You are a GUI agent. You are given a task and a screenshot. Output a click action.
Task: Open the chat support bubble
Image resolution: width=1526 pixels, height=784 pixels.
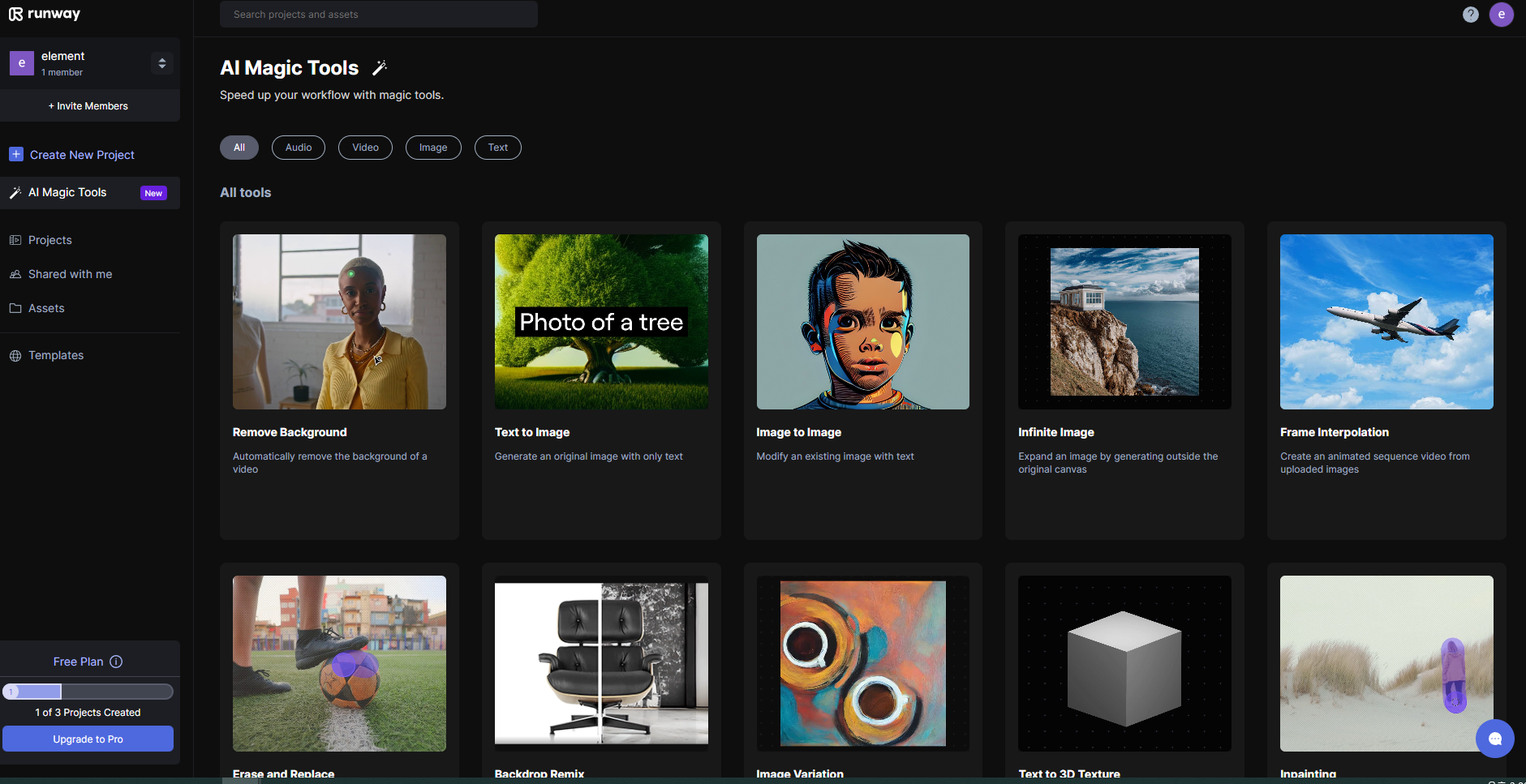[1495, 739]
